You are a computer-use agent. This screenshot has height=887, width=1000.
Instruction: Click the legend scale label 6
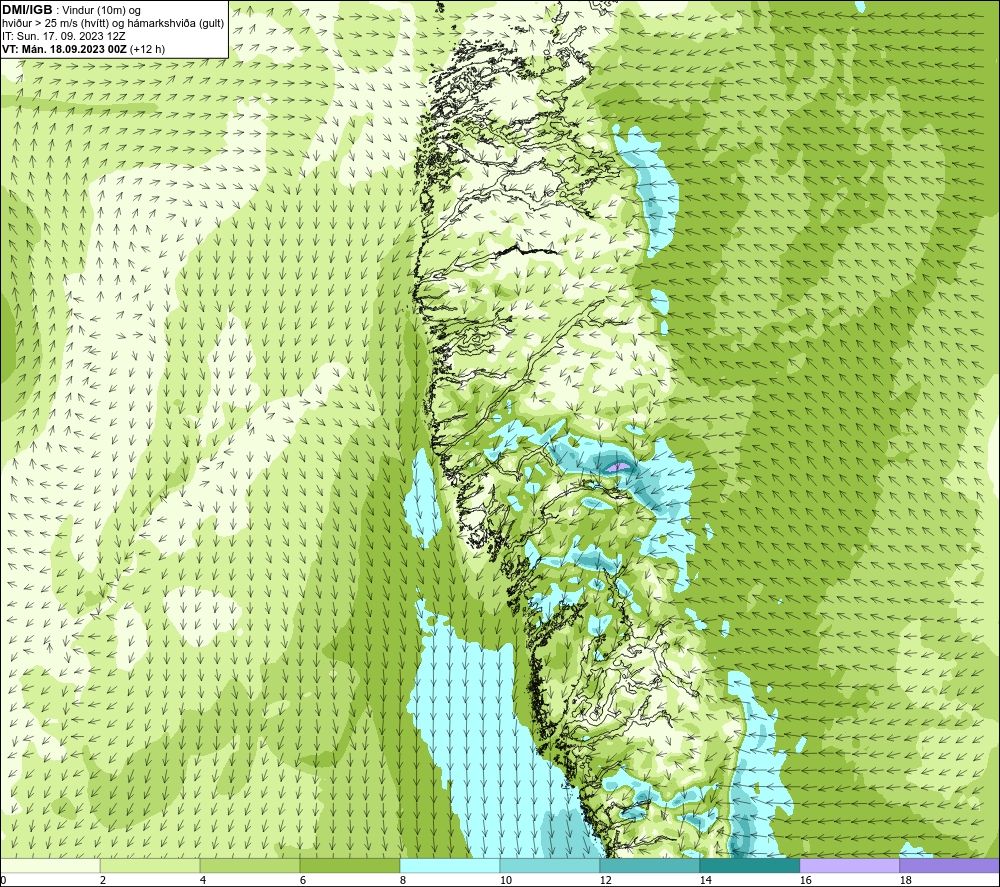coord(303,881)
